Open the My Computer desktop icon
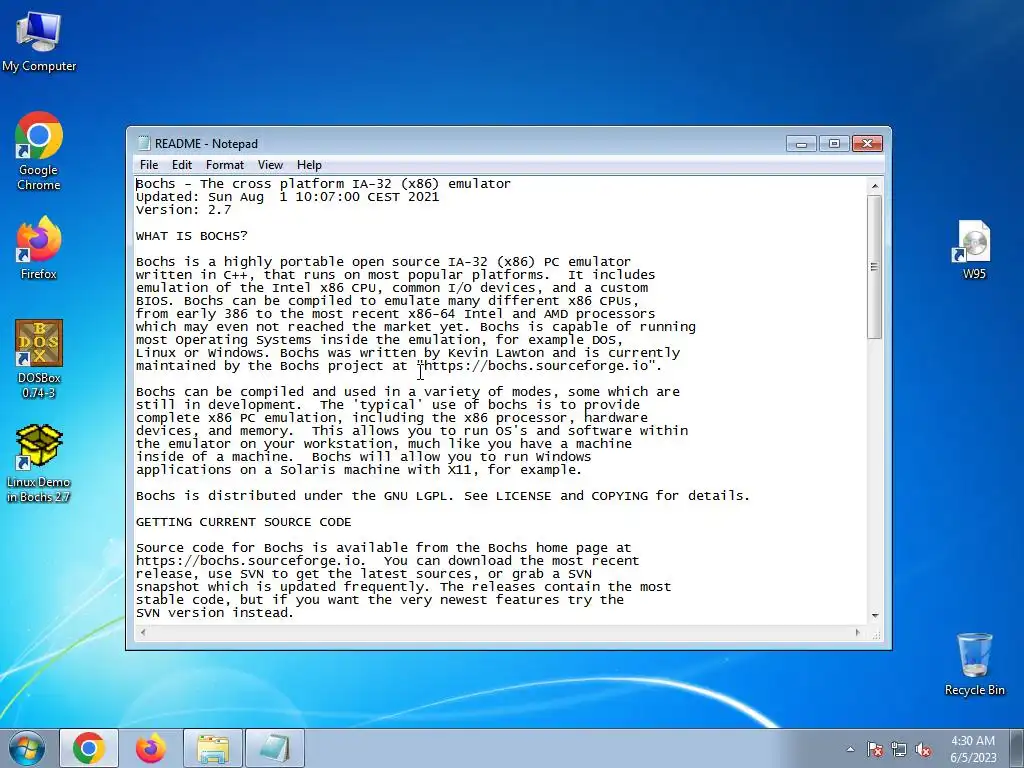The height and width of the screenshot is (768, 1024). point(39,42)
